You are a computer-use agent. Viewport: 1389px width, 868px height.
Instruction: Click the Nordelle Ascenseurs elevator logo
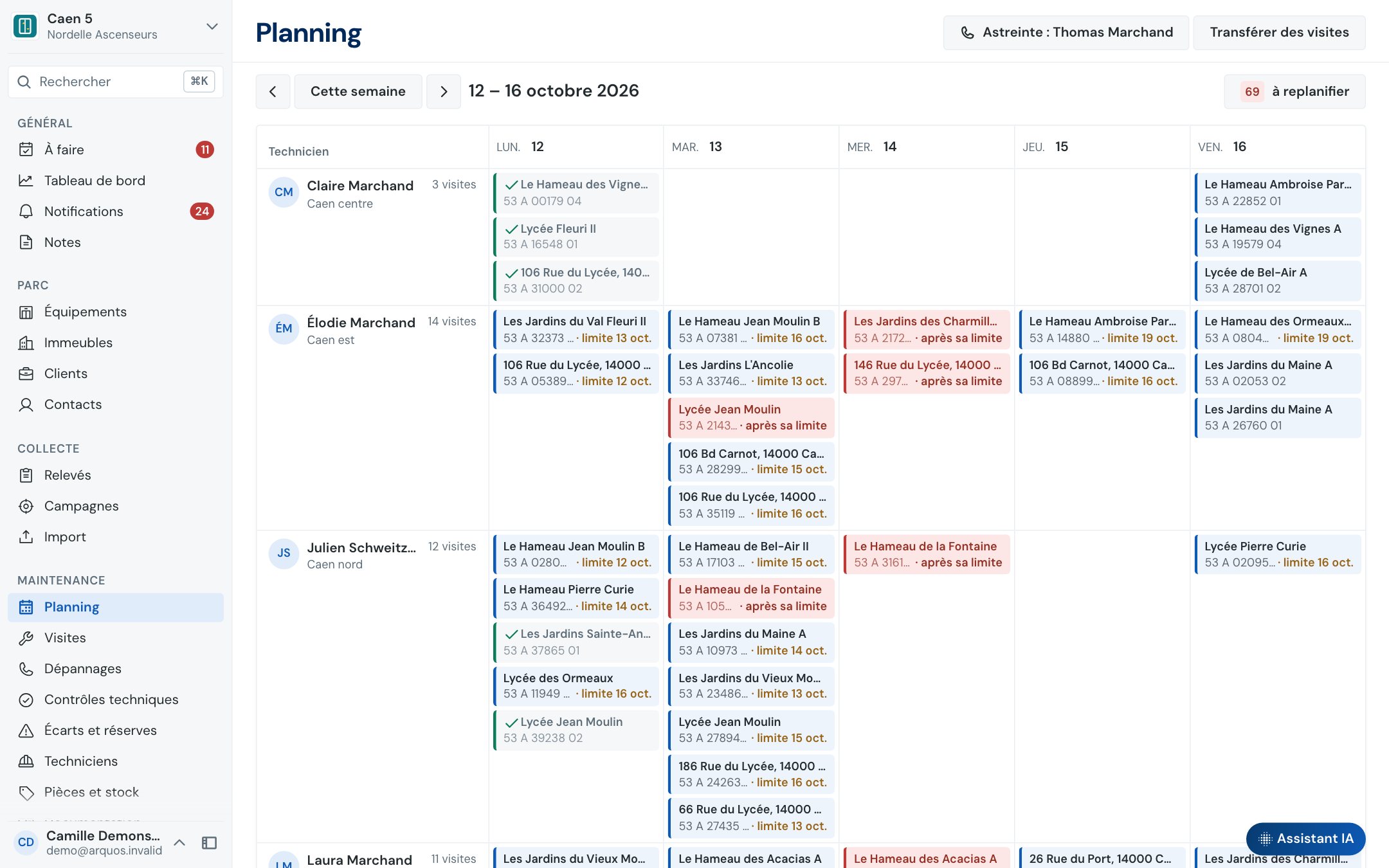pos(25,26)
